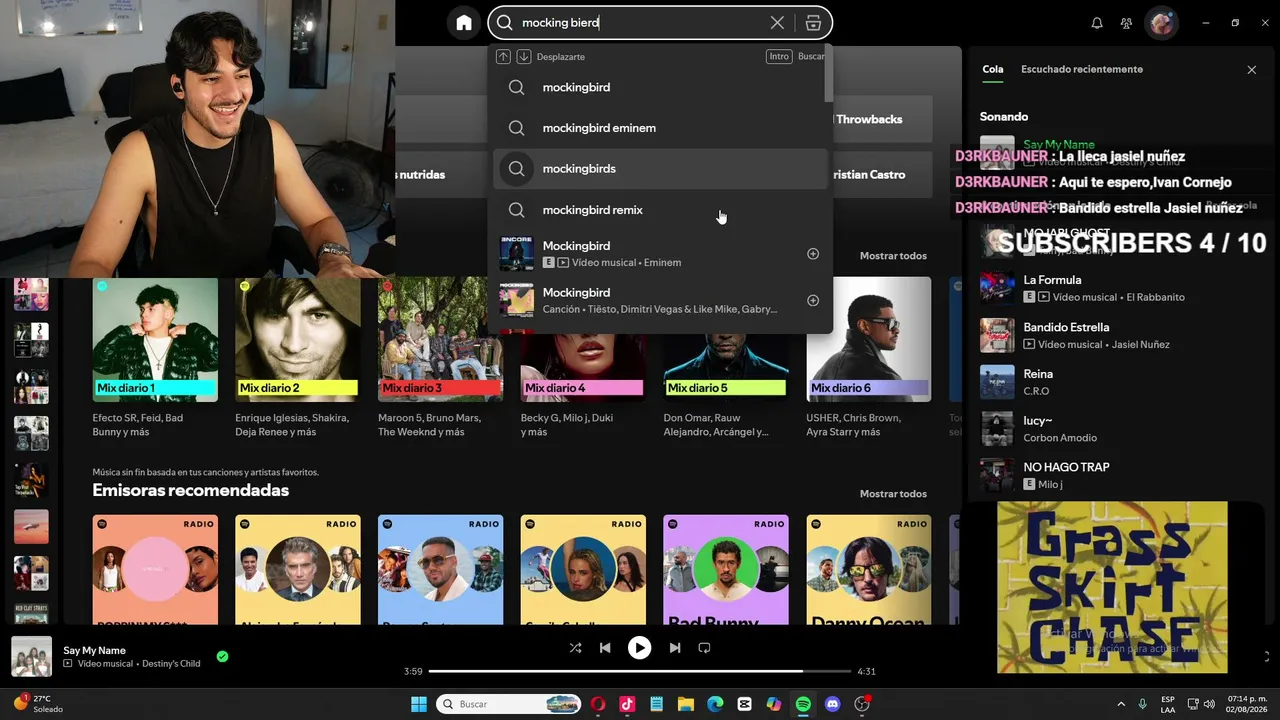Screen dimensions: 1280x720
Task: Open Say My Name title in player bar
Action: click(x=95, y=650)
